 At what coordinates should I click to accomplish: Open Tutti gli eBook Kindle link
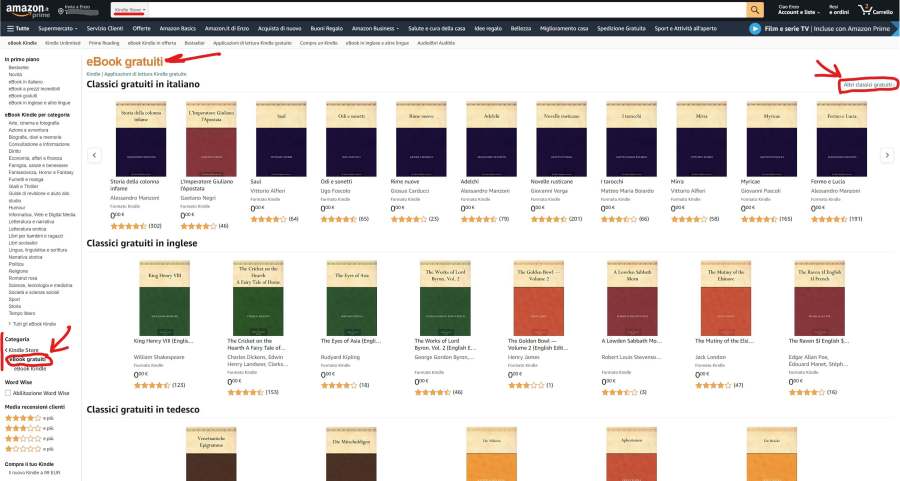(33, 324)
